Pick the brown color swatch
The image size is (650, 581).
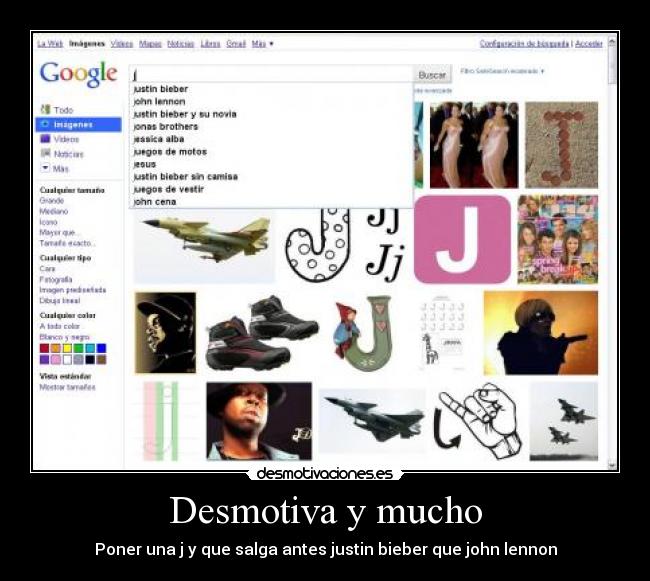click(101, 359)
